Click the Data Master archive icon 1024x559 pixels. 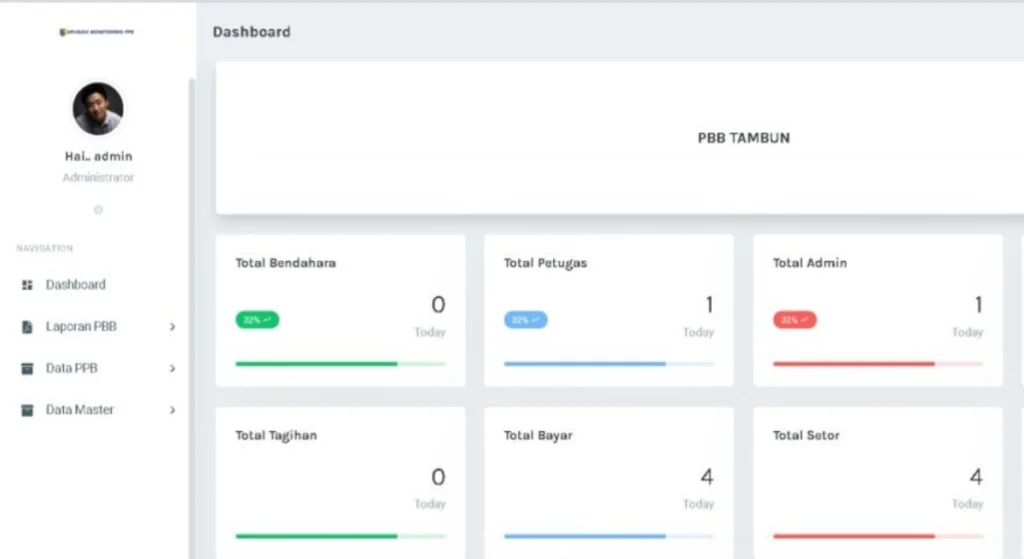(27, 411)
